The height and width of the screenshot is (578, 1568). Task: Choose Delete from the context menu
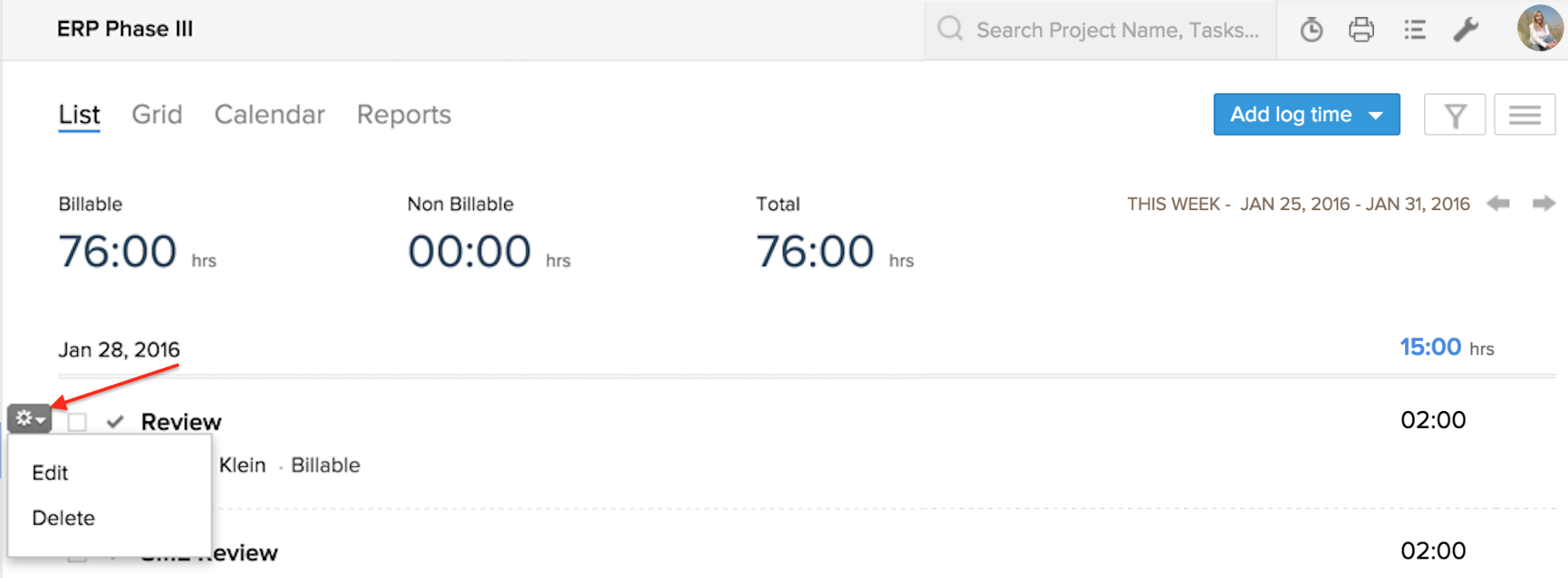(64, 518)
